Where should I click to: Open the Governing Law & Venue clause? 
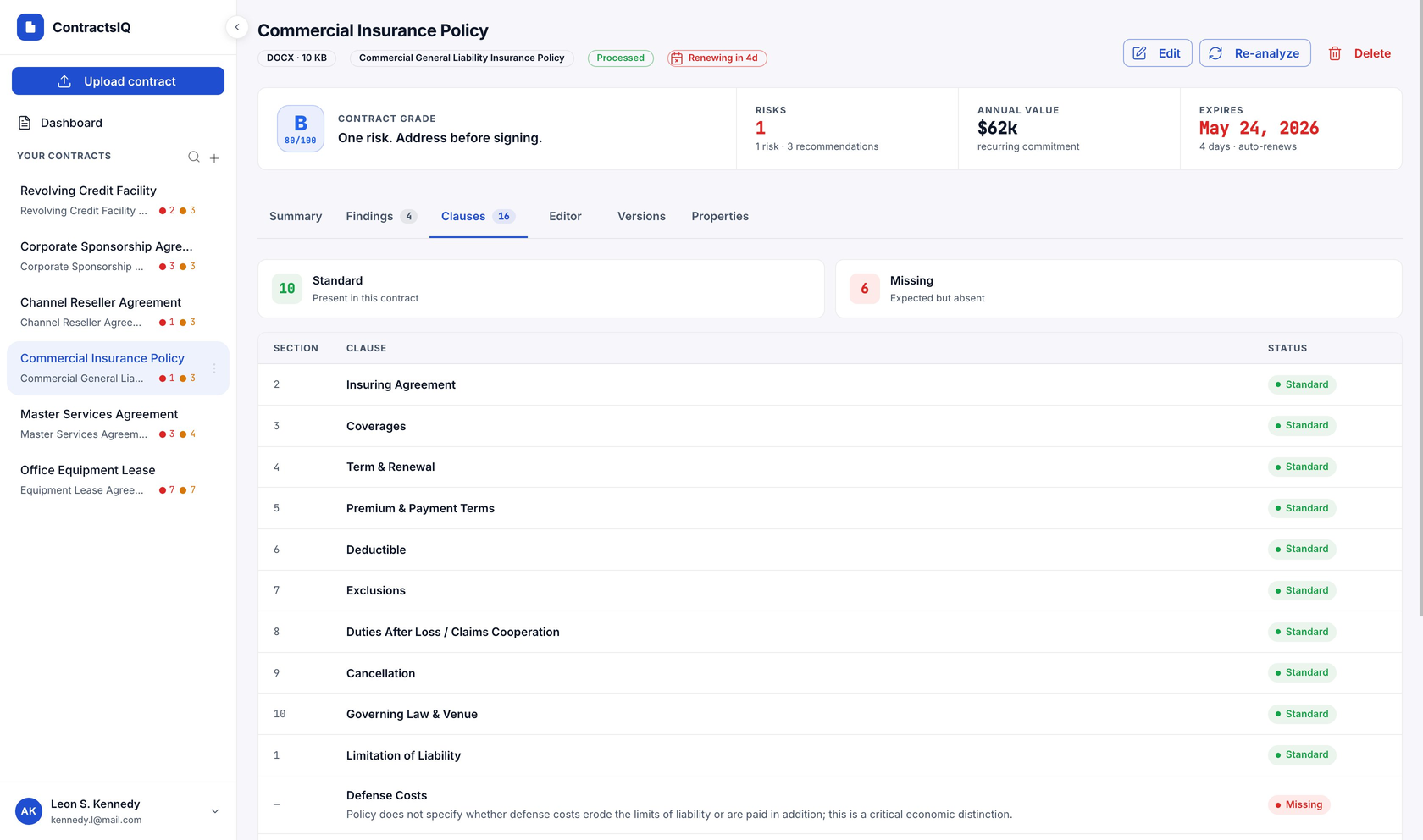click(829, 714)
